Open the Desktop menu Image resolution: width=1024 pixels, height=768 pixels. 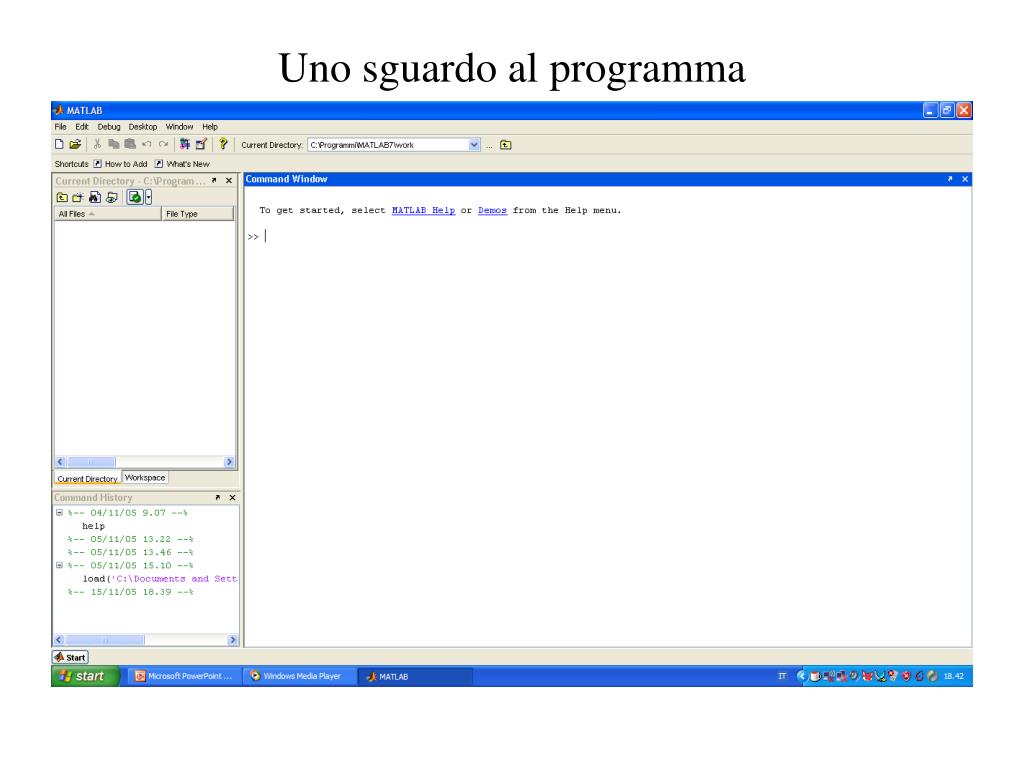[x=142, y=127]
